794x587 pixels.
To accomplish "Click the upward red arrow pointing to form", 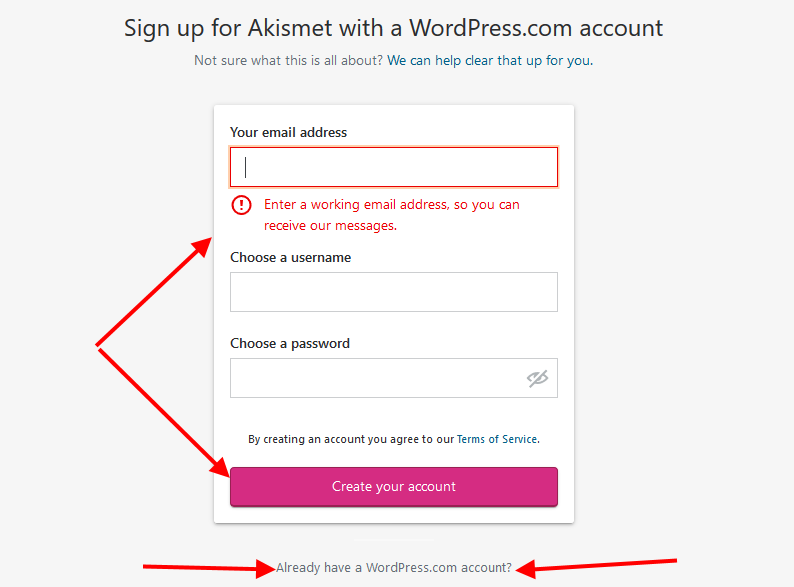I will 154,292.
